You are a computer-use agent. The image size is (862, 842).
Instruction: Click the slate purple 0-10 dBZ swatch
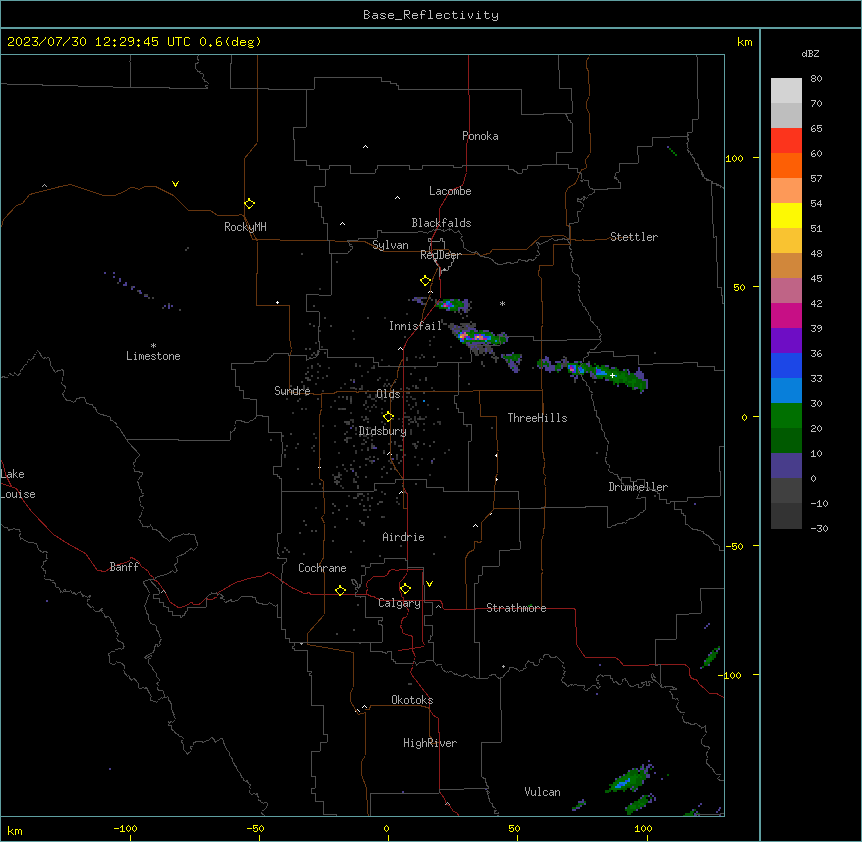pos(786,466)
